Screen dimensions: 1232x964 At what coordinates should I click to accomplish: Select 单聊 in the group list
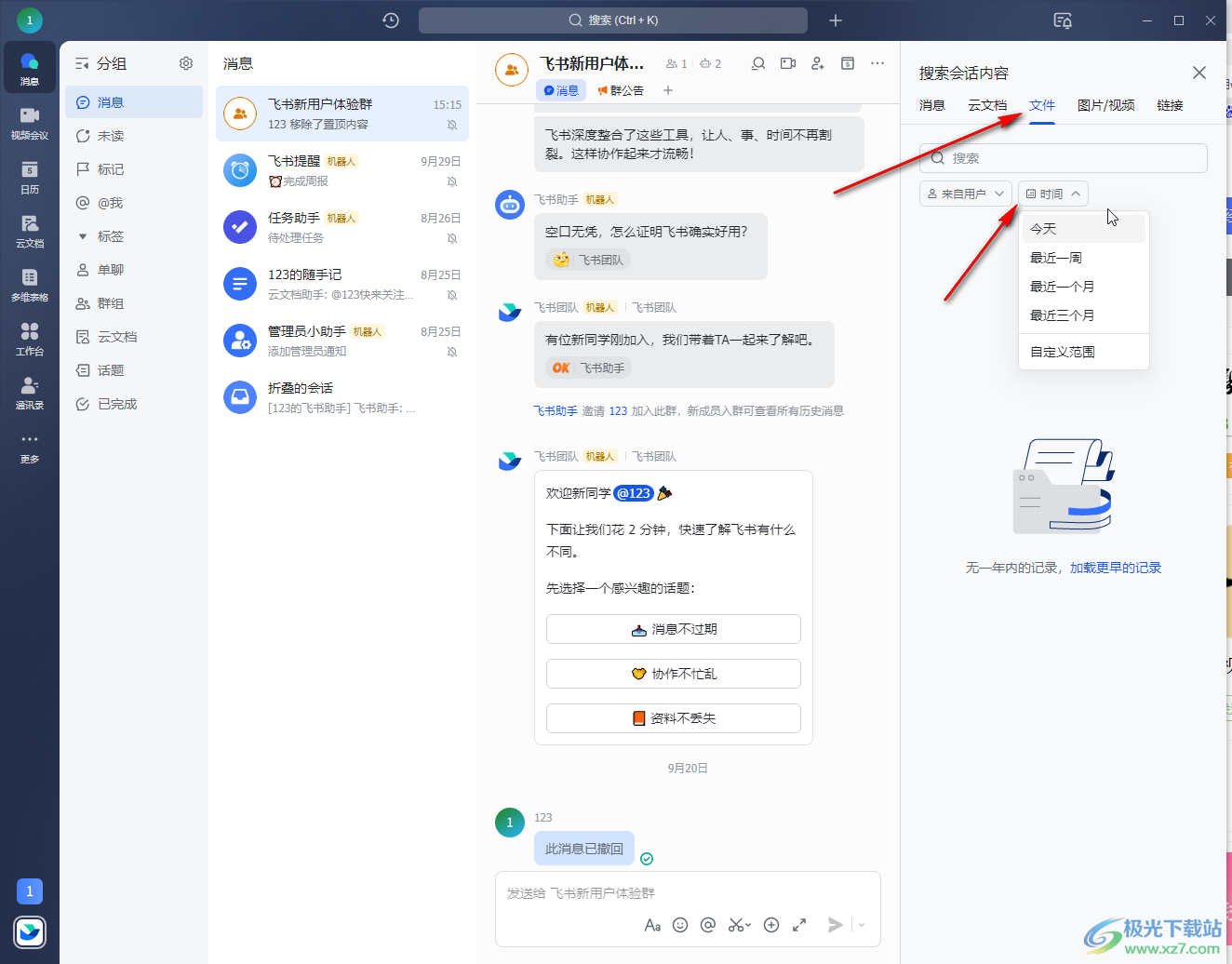click(x=134, y=270)
